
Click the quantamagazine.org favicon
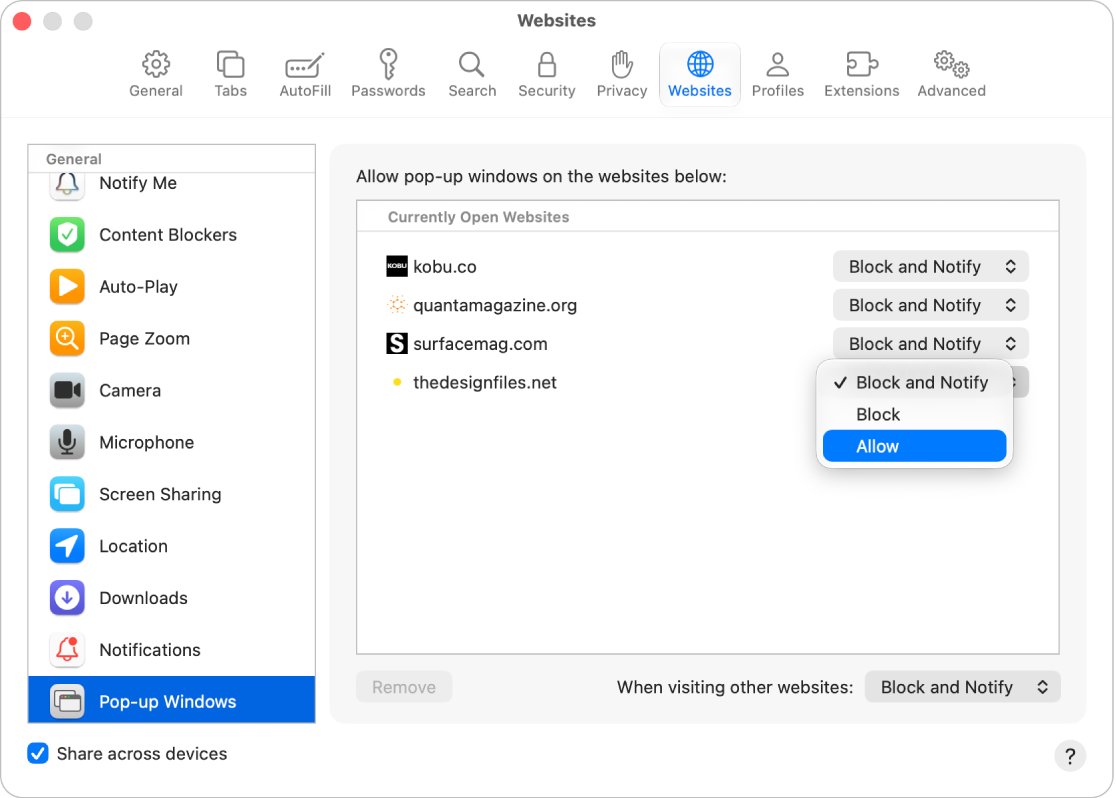(x=396, y=305)
